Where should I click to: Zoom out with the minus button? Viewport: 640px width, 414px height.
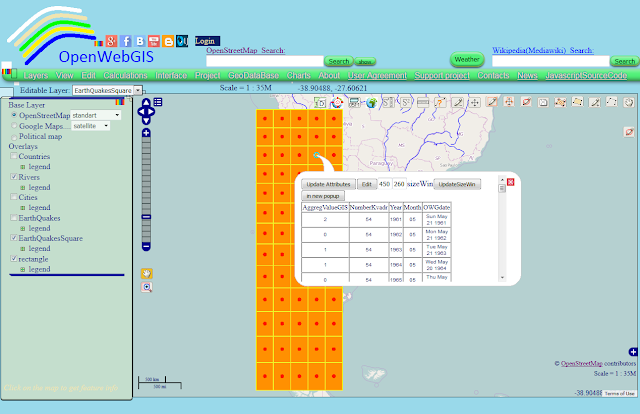pyautogui.click(x=146, y=246)
